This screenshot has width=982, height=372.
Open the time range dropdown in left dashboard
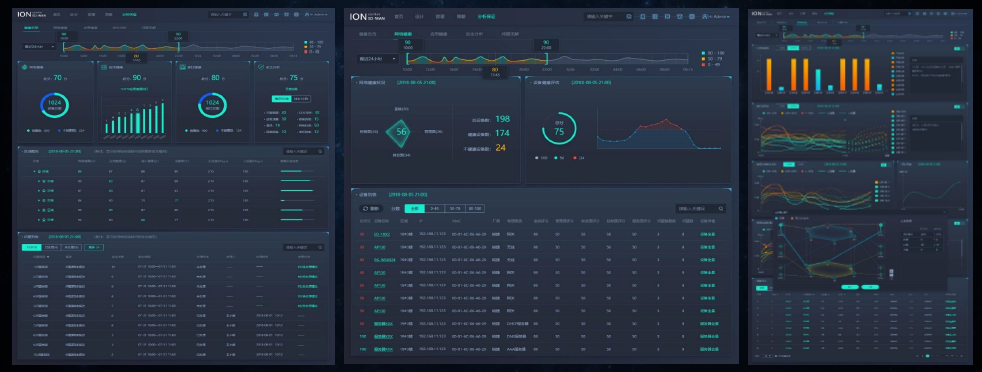pyautogui.click(x=39, y=46)
